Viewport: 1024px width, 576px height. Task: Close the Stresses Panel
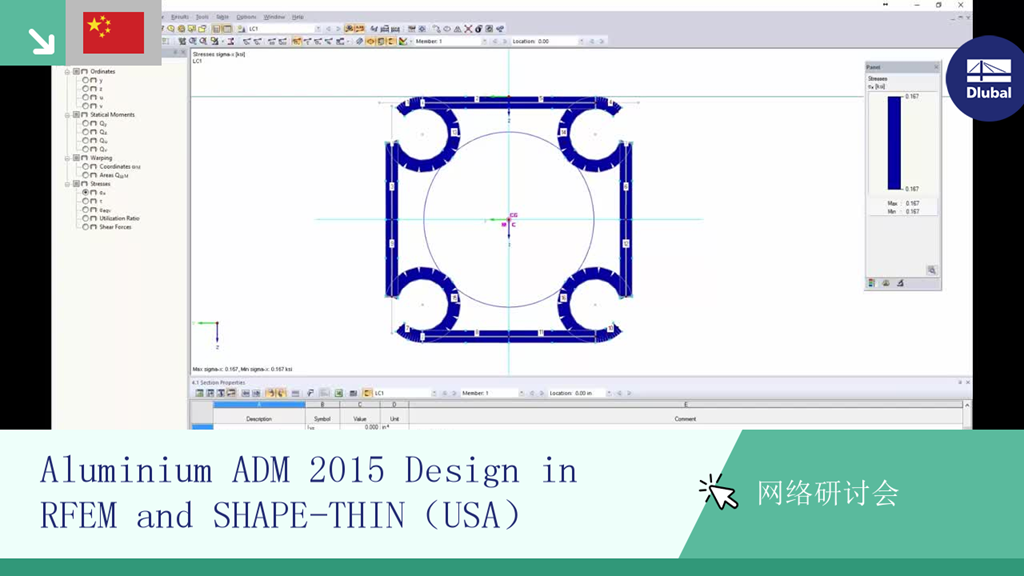[x=935, y=67]
